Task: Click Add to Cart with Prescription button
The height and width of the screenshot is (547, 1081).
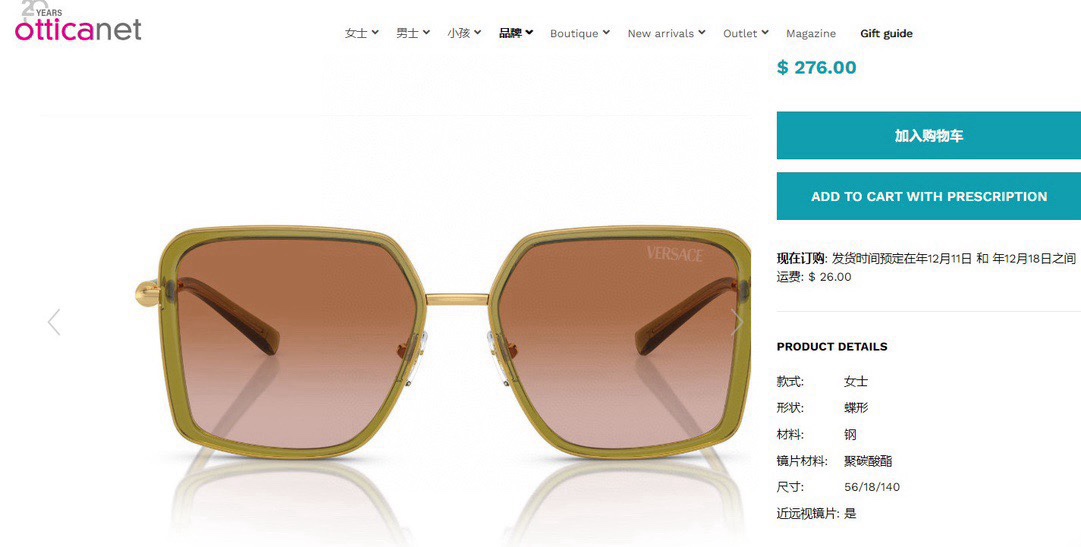Action: [929, 197]
